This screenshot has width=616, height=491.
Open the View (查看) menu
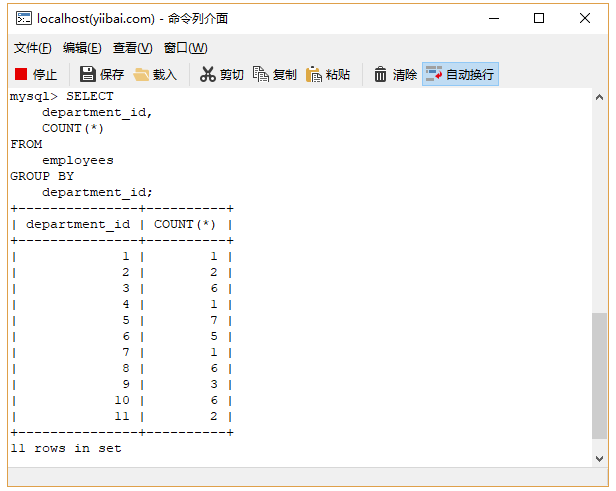click(x=132, y=48)
